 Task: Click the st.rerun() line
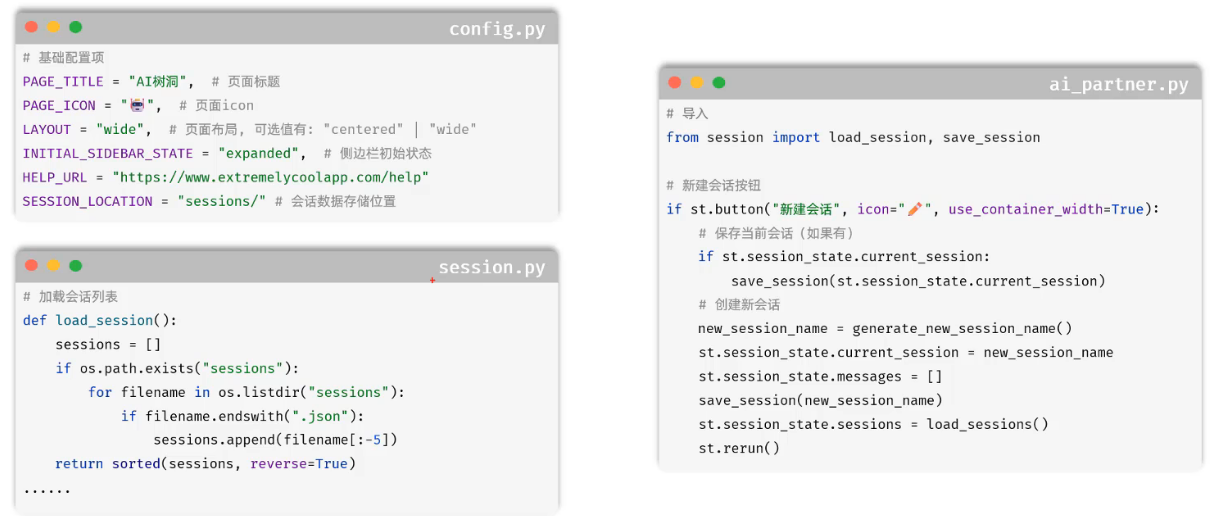click(x=739, y=448)
